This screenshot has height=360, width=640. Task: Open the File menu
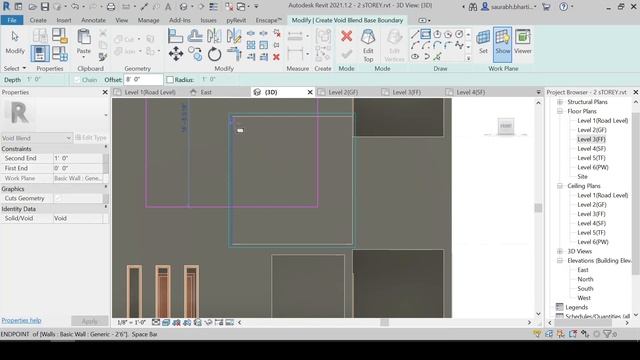[12, 20]
